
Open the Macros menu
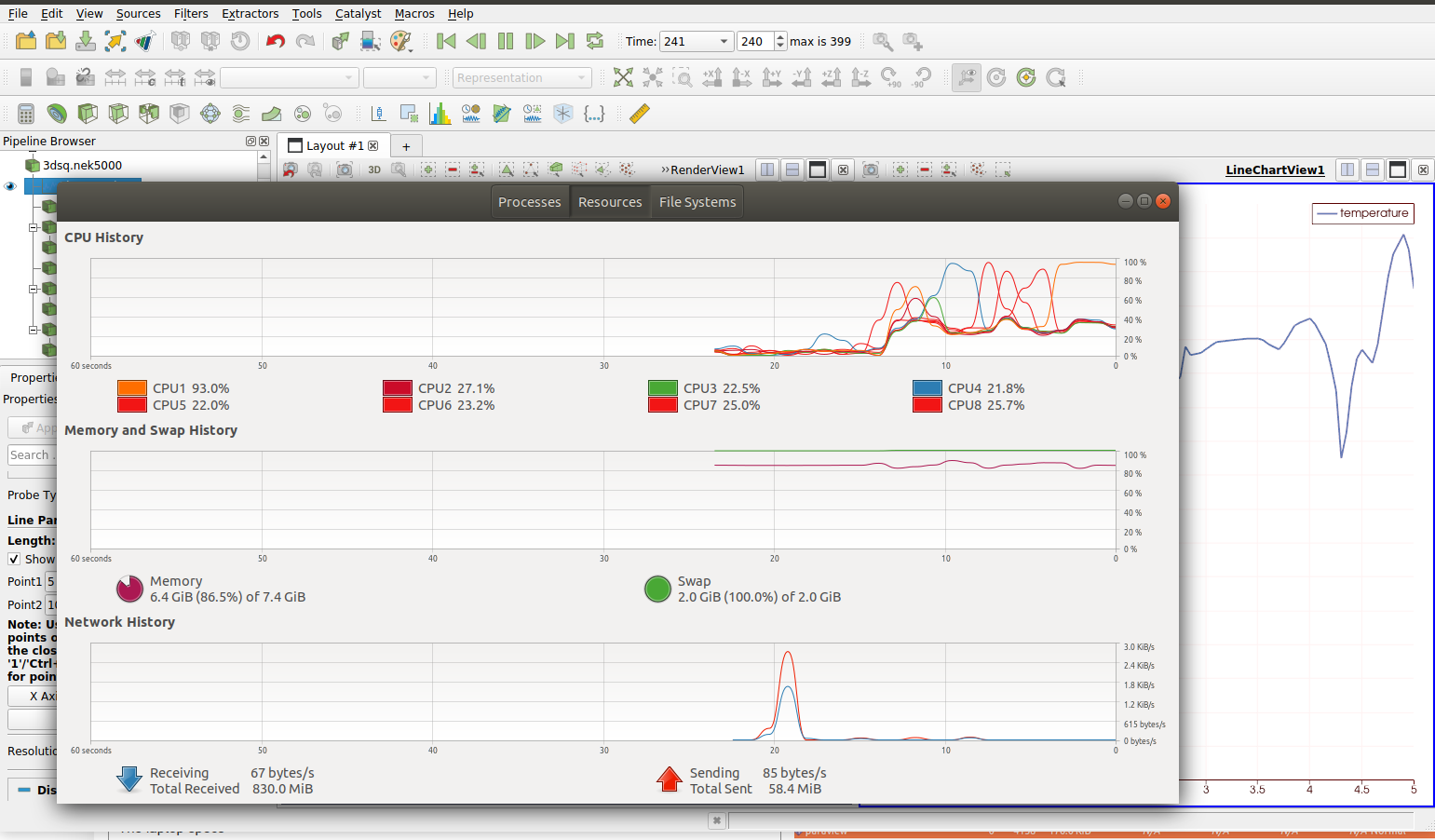pyautogui.click(x=414, y=13)
